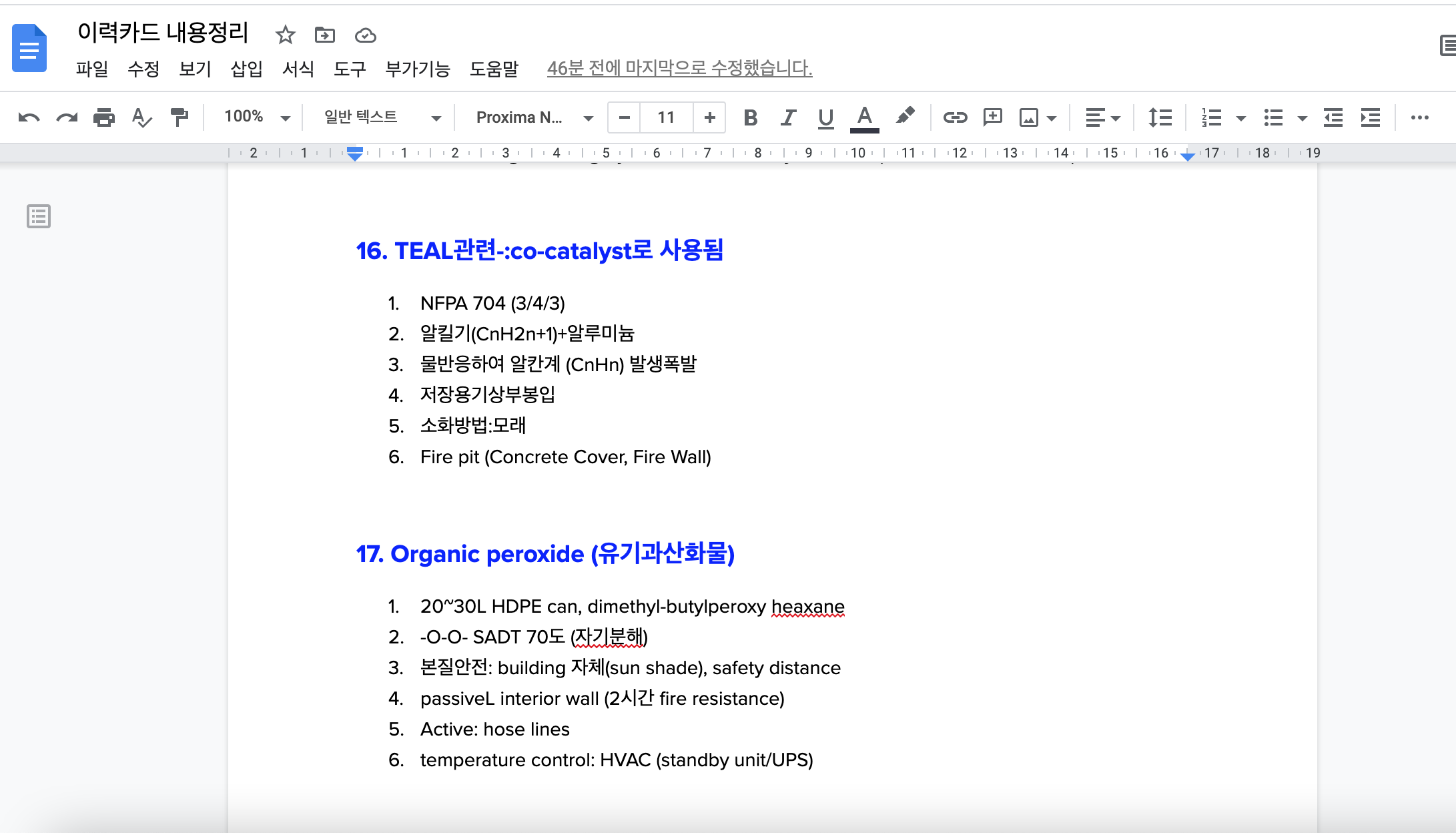Image resolution: width=1456 pixels, height=833 pixels.
Task: Click underlined word 자기분해
Action: (x=609, y=637)
